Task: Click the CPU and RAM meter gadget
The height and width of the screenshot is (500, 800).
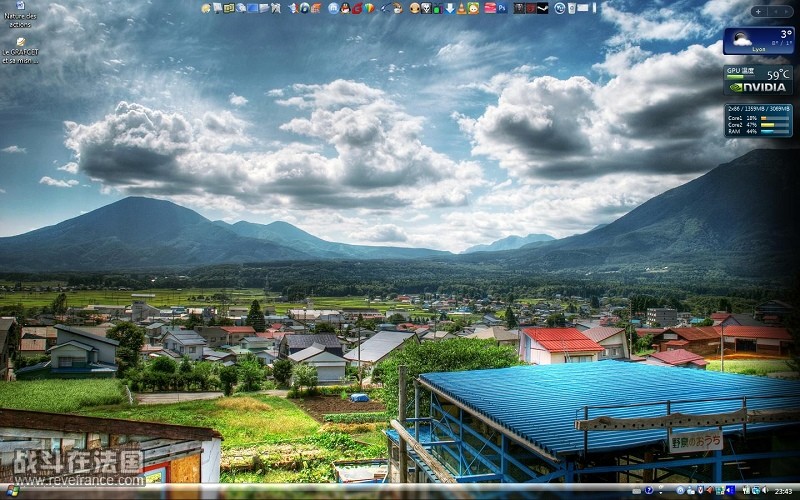Action: tap(758, 119)
